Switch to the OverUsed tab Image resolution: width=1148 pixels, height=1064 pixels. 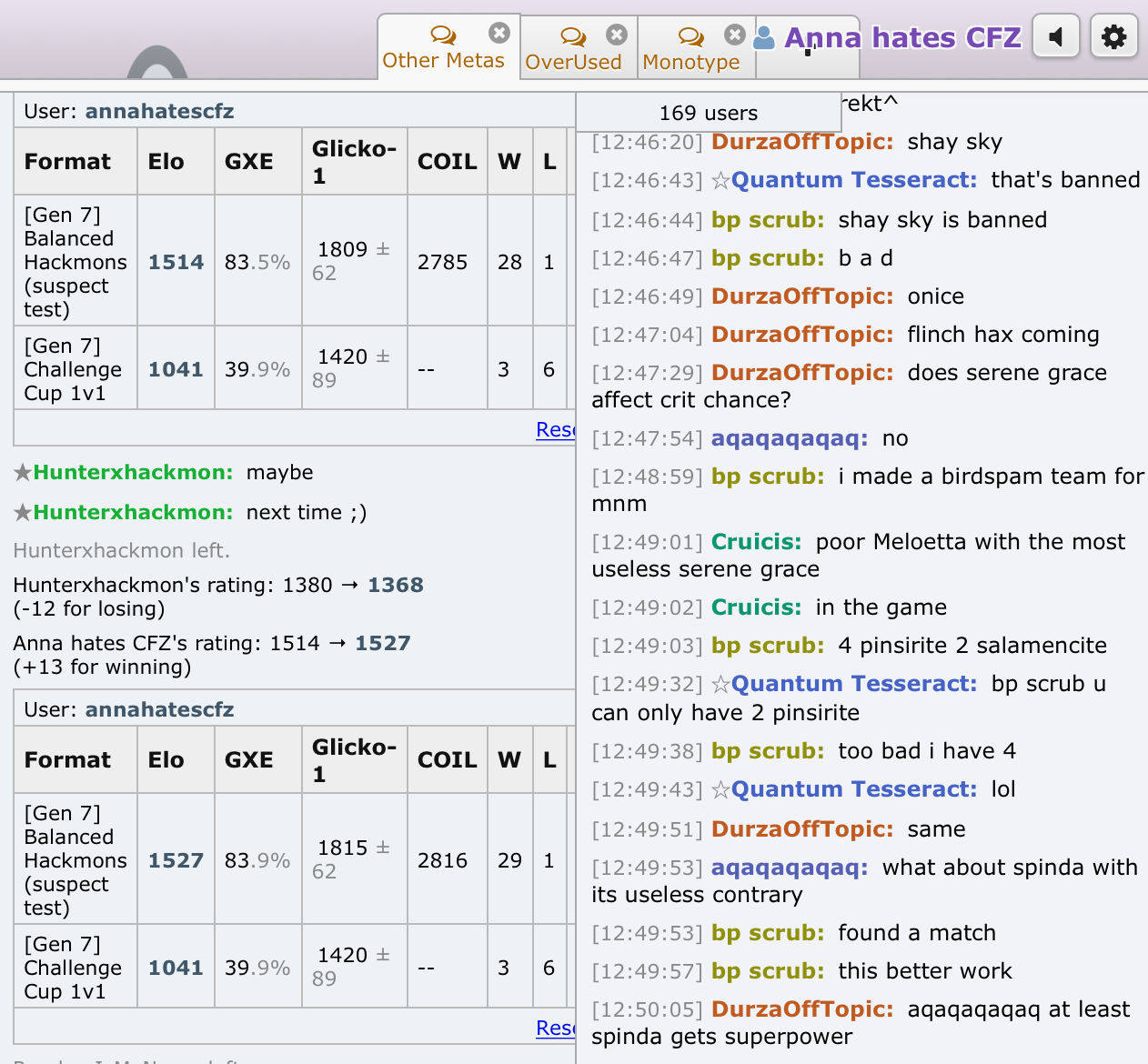click(x=573, y=61)
